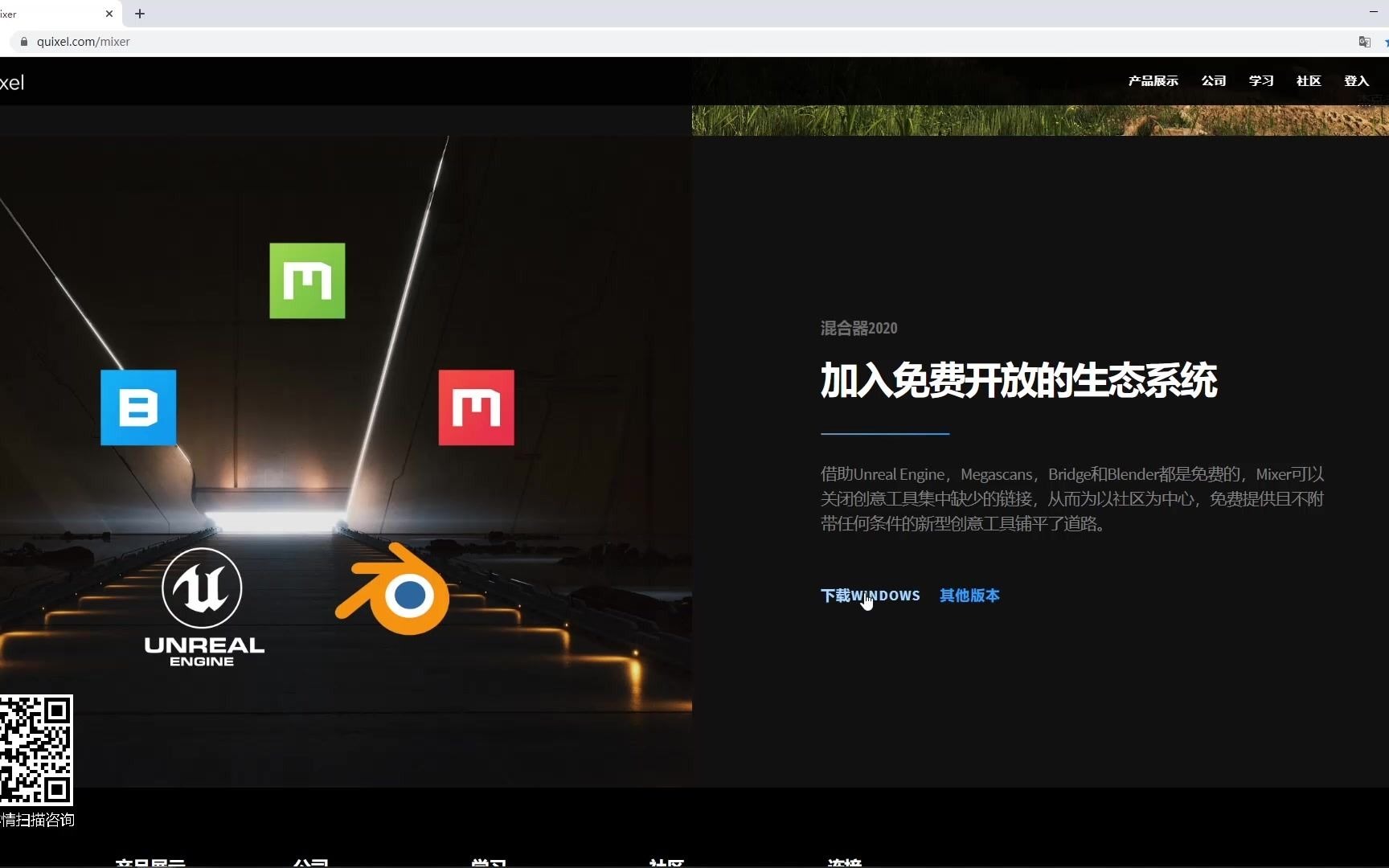Click the 下载WINDOWS download link
The height and width of the screenshot is (868, 1389).
870,596
